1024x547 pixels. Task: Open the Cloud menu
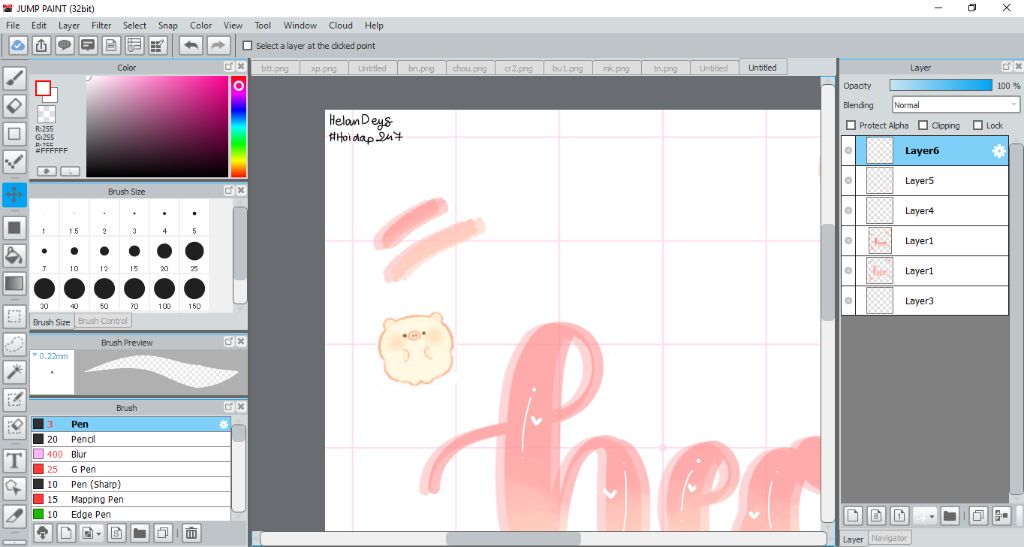tap(340, 25)
